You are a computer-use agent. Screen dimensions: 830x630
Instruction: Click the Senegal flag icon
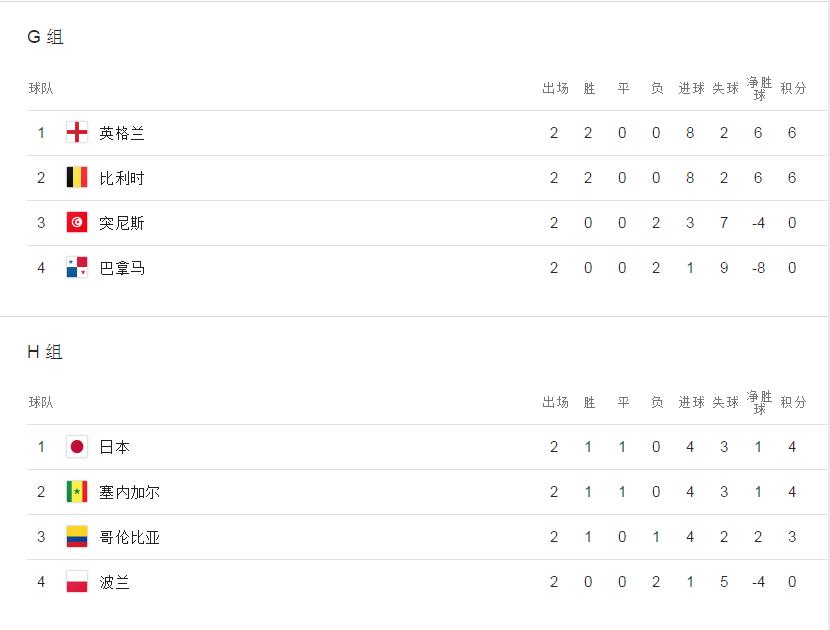coord(77,492)
